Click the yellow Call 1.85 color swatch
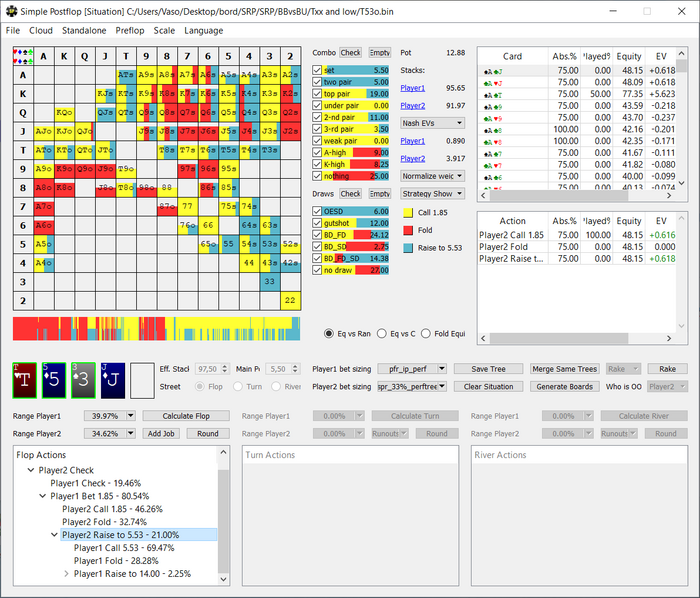 click(408, 212)
